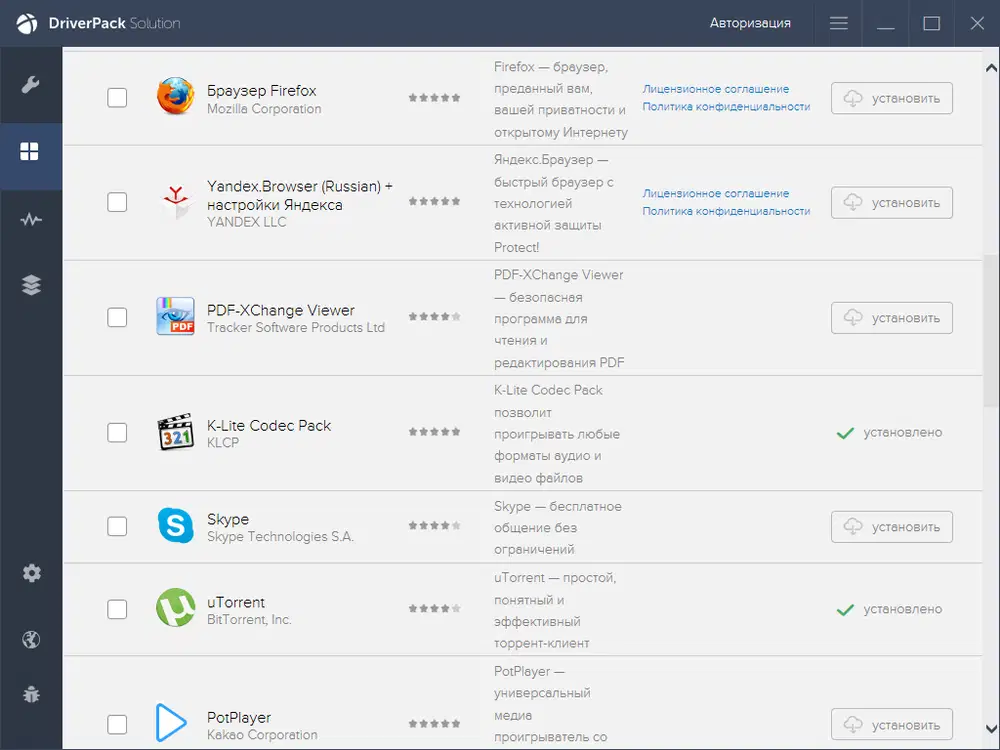Click the uTorrent description text

point(555,610)
